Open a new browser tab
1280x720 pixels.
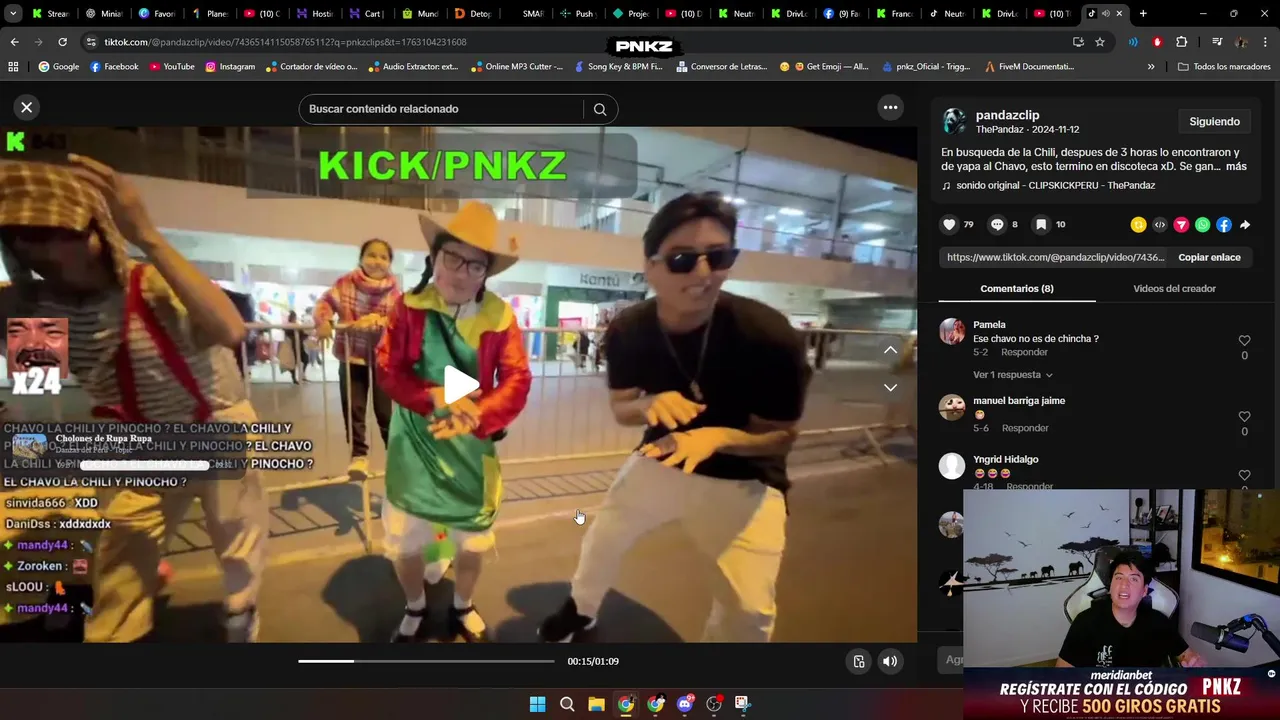click(1143, 14)
